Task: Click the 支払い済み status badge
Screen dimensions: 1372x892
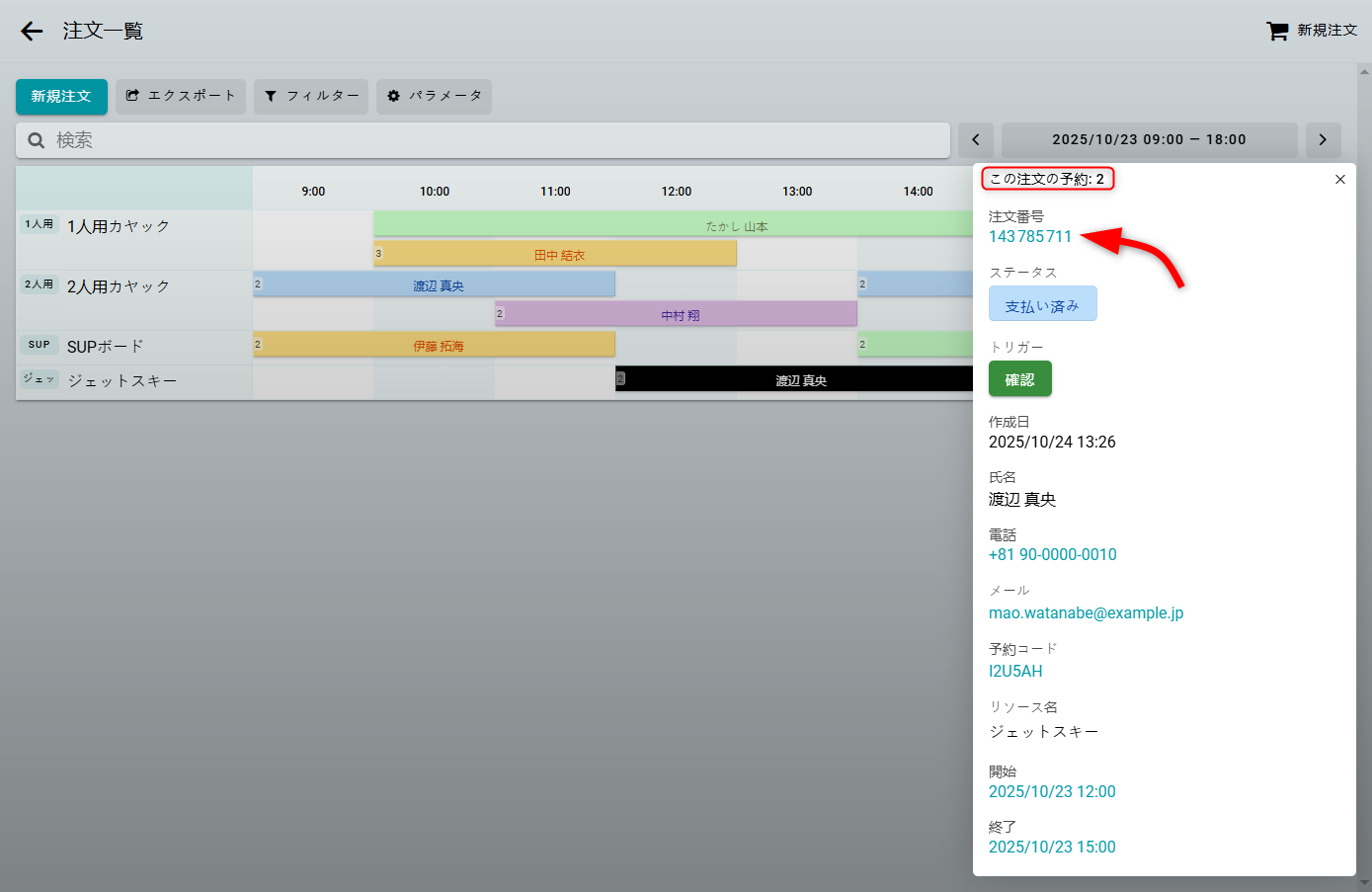Action: coord(1043,304)
